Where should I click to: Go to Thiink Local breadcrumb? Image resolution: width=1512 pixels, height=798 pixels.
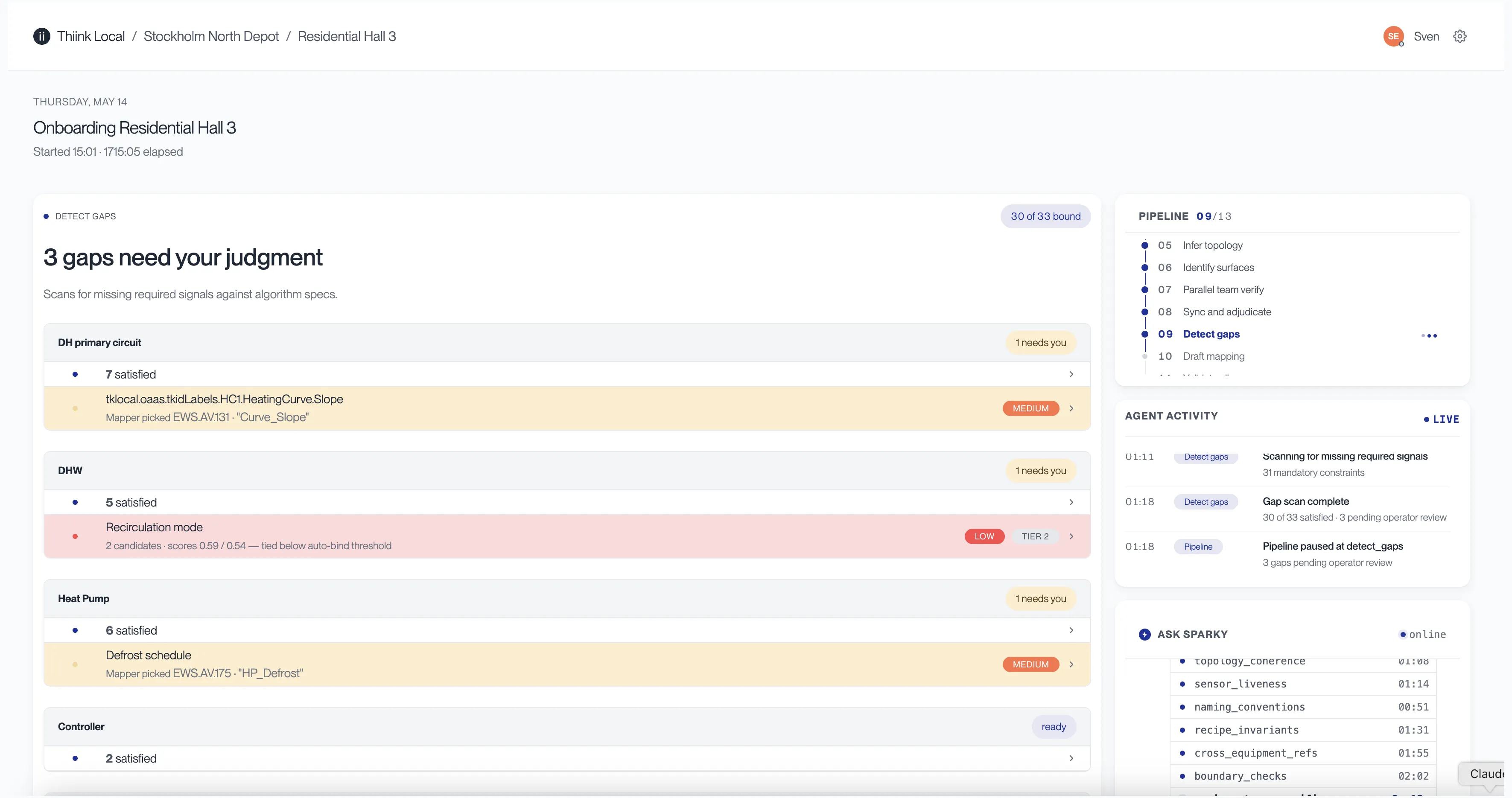[91, 36]
